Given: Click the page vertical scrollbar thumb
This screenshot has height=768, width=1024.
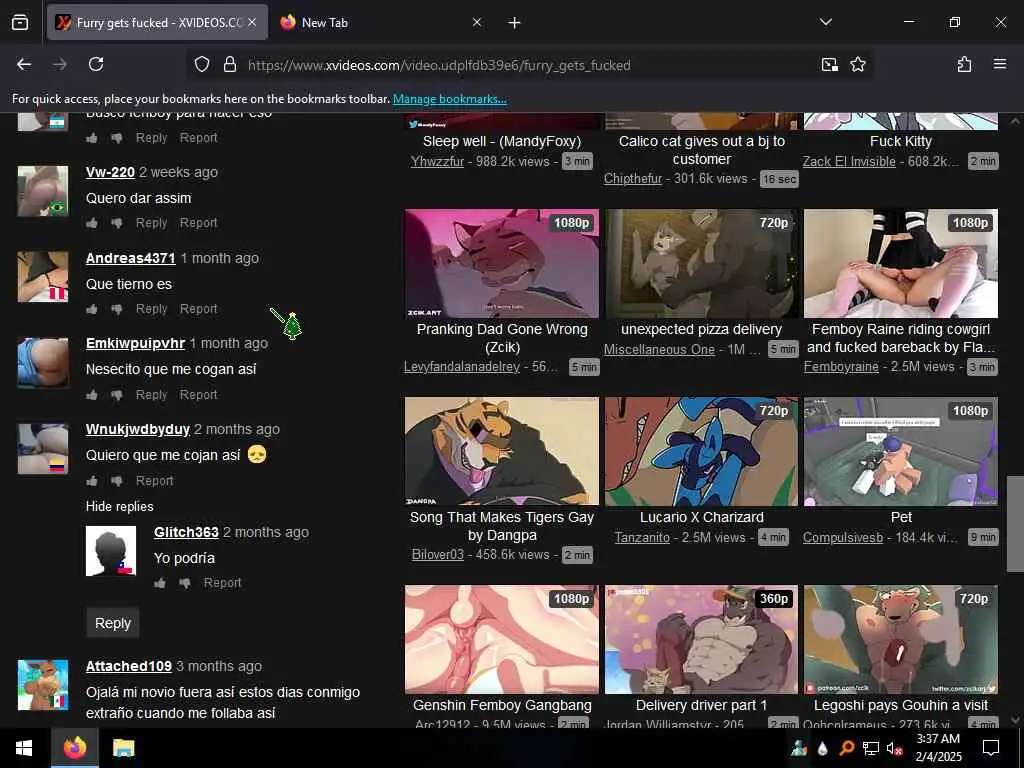Looking at the screenshot, I should click(1014, 523).
